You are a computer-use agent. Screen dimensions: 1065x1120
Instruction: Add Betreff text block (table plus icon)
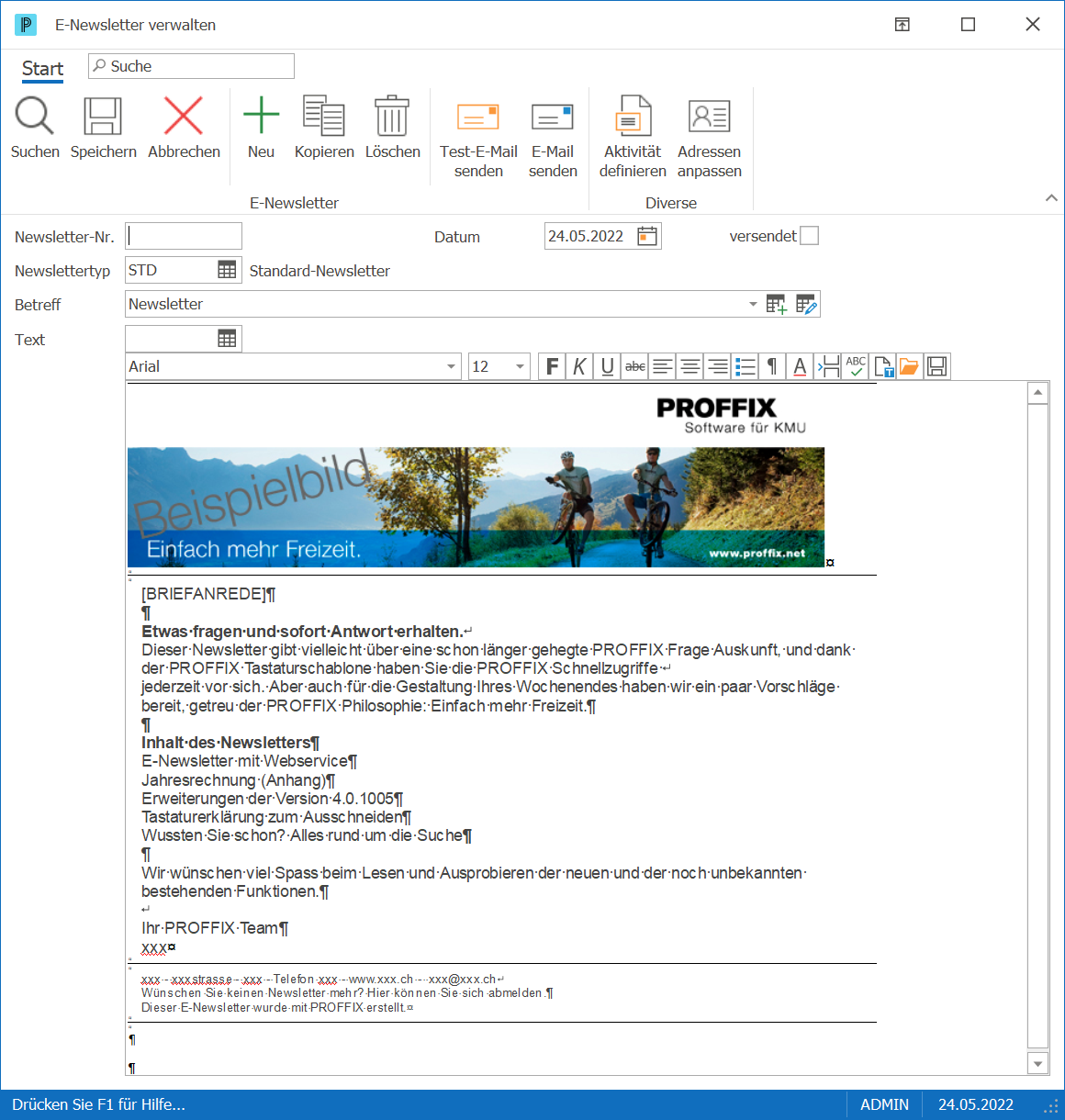(777, 304)
